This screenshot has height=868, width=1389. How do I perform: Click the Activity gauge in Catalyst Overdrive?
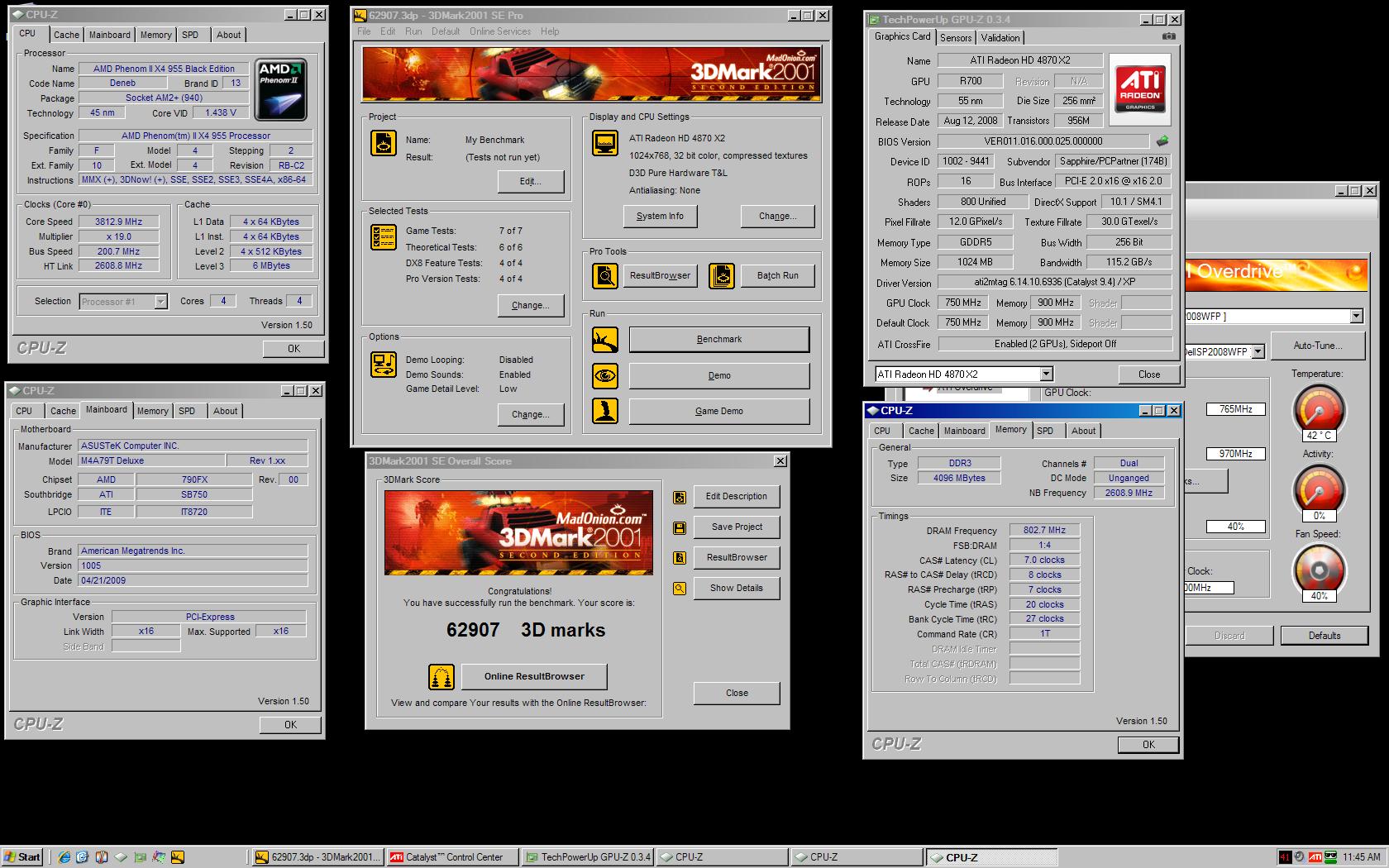coord(1318,490)
